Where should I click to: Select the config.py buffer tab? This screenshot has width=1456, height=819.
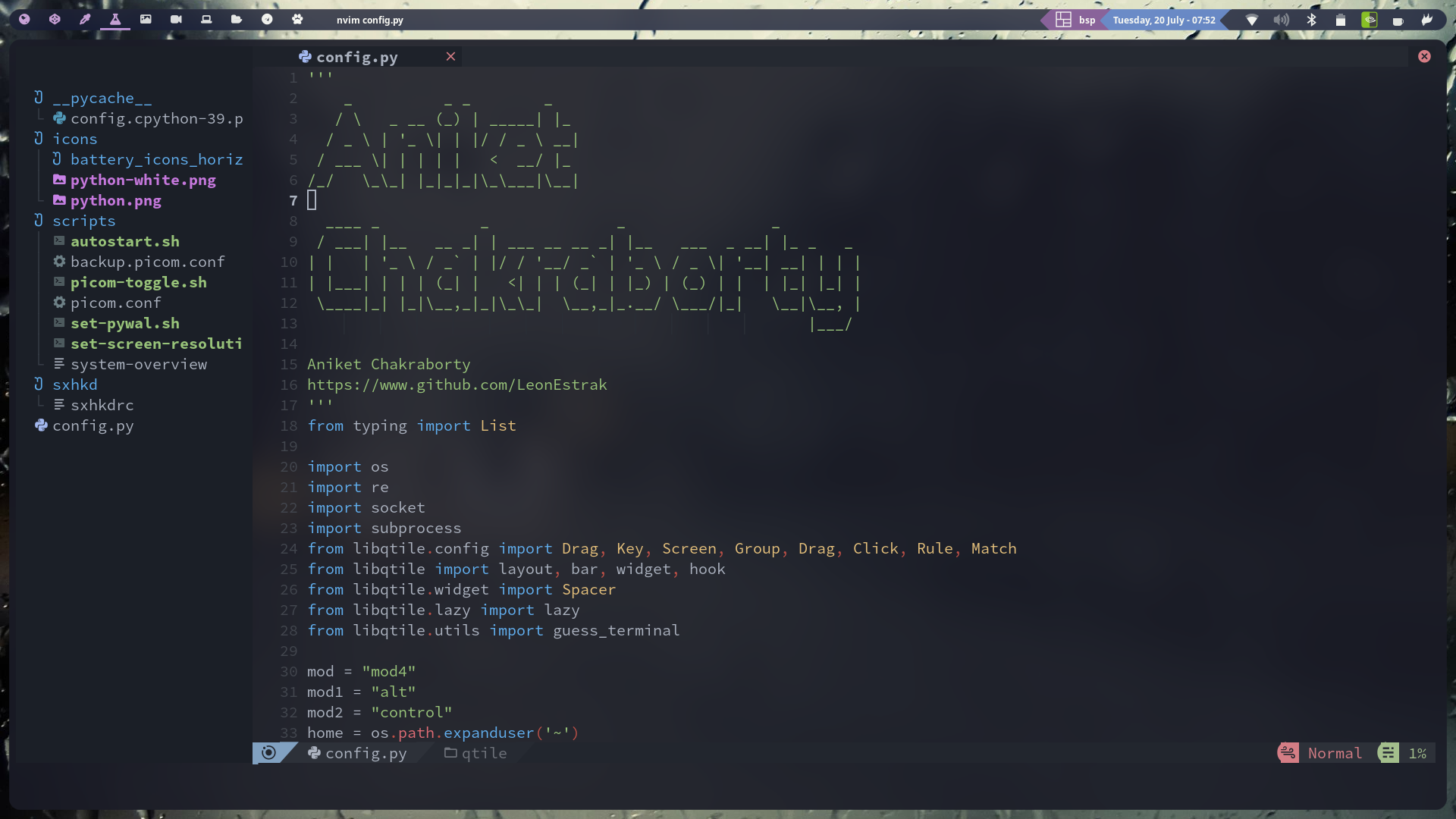click(356, 57)
